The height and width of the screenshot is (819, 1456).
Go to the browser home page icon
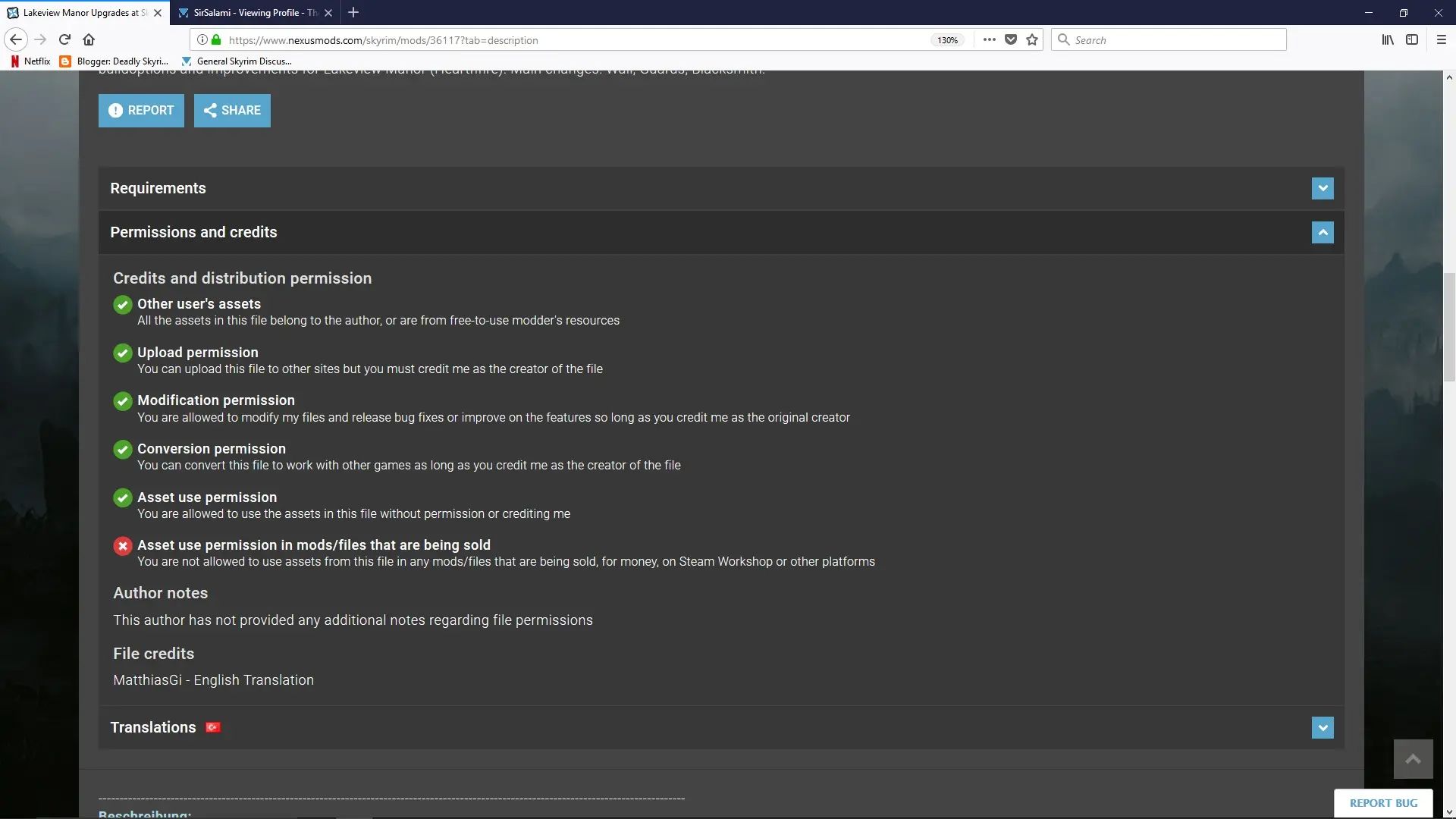coord(89,40)
